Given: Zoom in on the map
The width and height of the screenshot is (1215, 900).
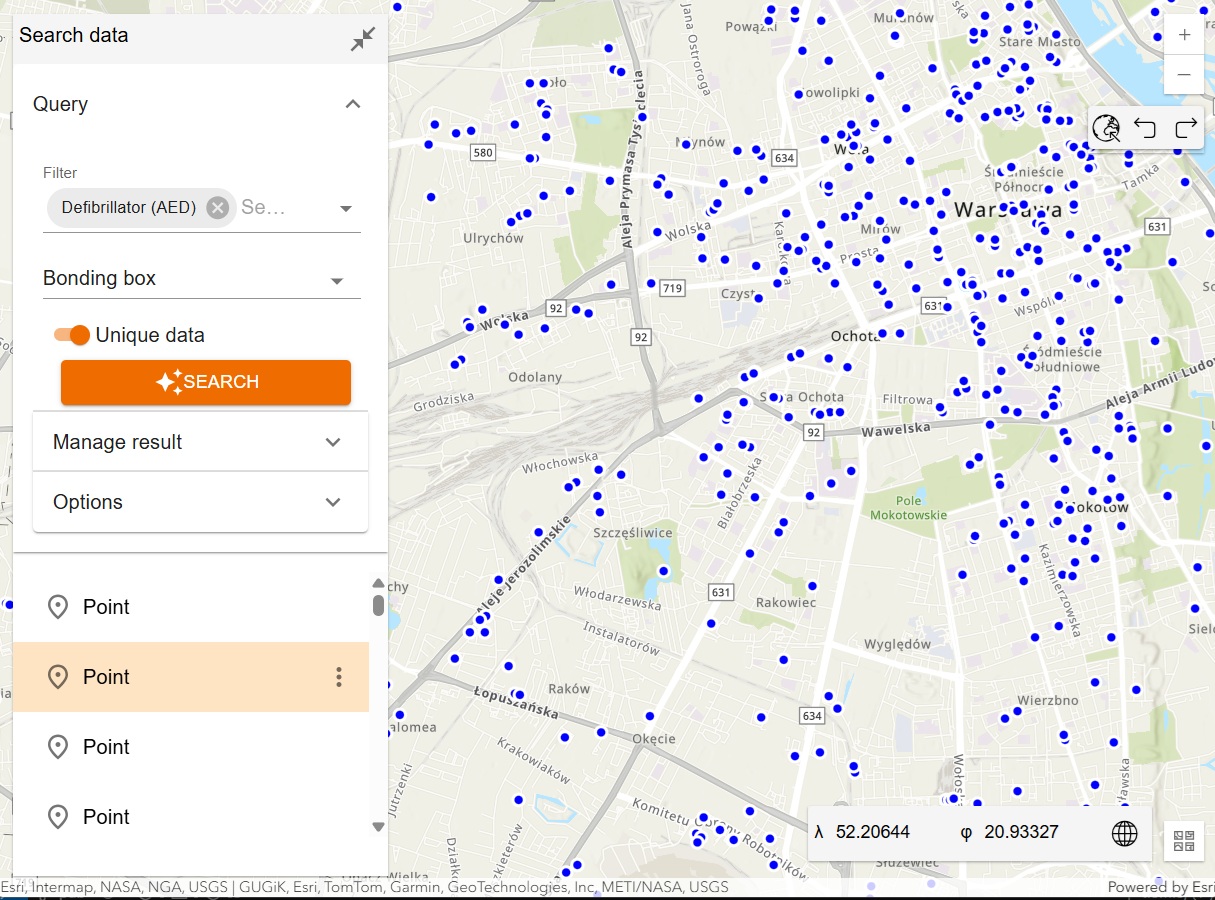Looking at the screenshot, I should tap(1184, 35).
